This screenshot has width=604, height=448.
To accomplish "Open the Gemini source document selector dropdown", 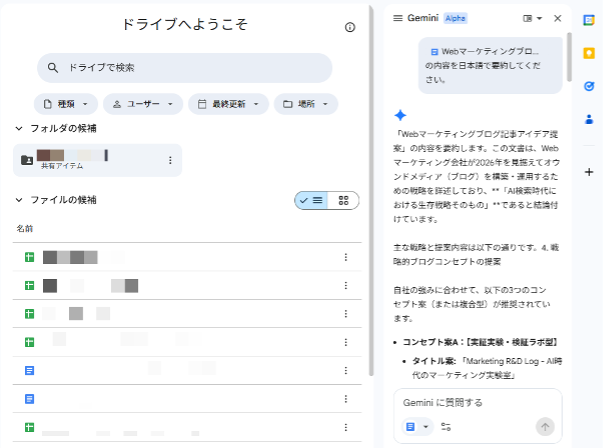I will (x=417, y=427).
